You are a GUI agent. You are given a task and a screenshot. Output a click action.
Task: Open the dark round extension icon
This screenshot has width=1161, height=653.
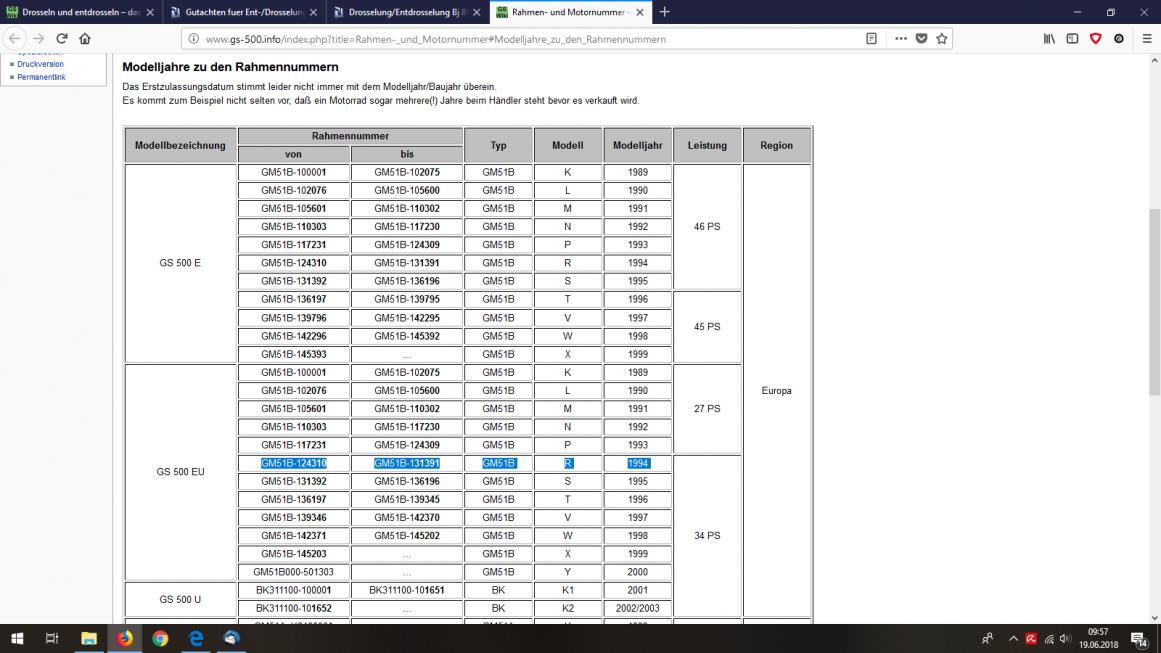(1119, 38)
